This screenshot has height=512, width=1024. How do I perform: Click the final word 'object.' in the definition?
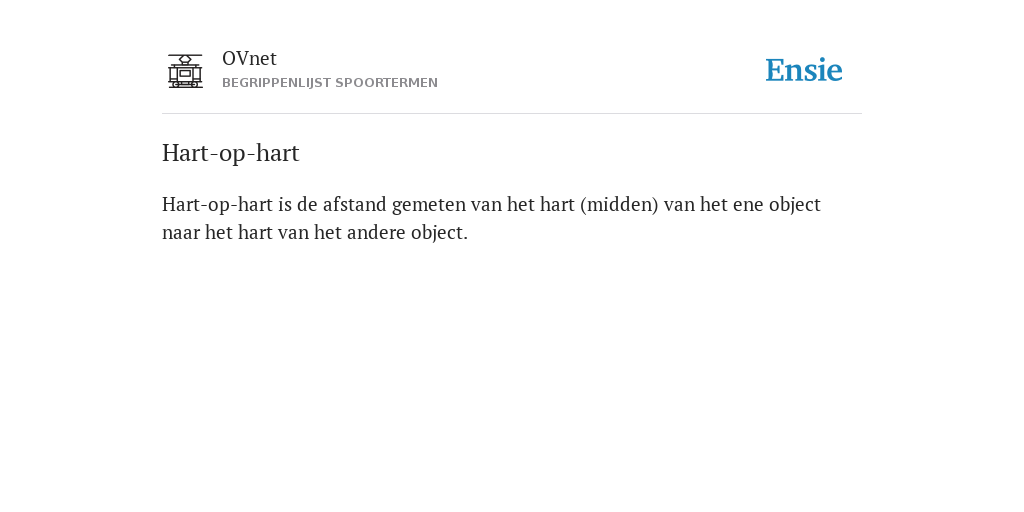point(439,233)
